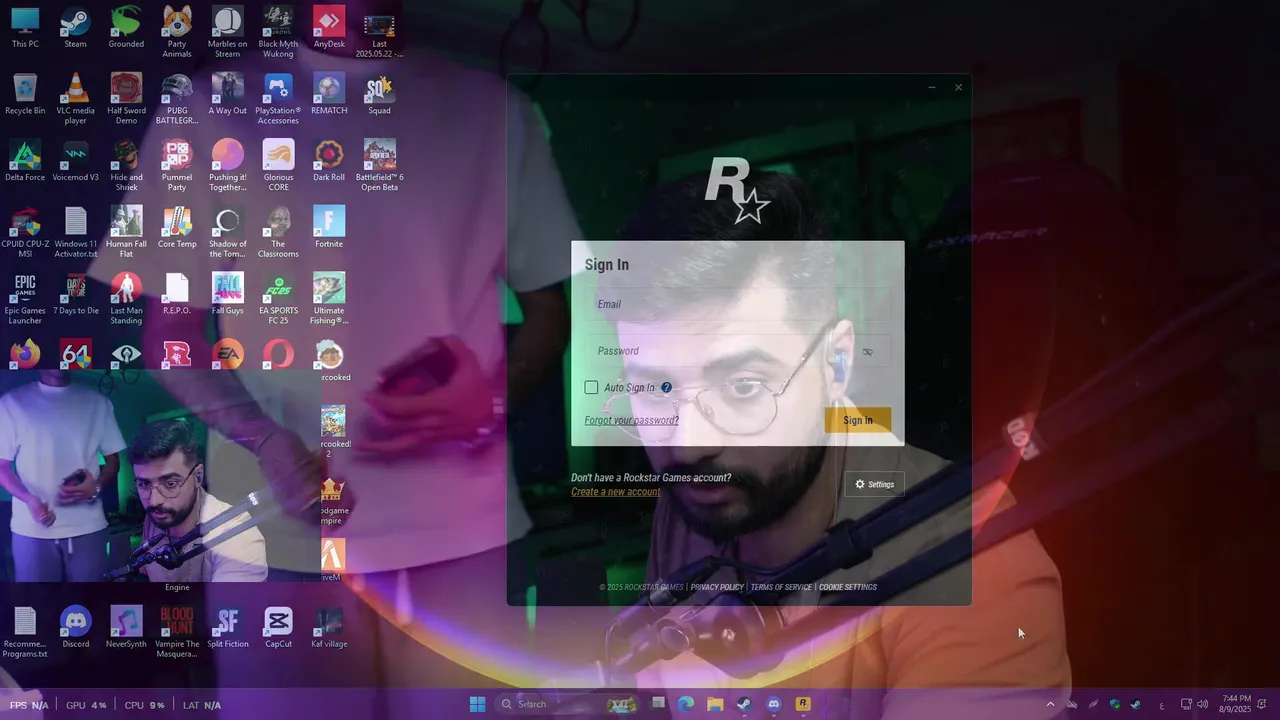This screenshot has width=1280, height=720.
Task: Select the Fortnite desktop icon
Action: pyautogui.click(x=329, y=227)
